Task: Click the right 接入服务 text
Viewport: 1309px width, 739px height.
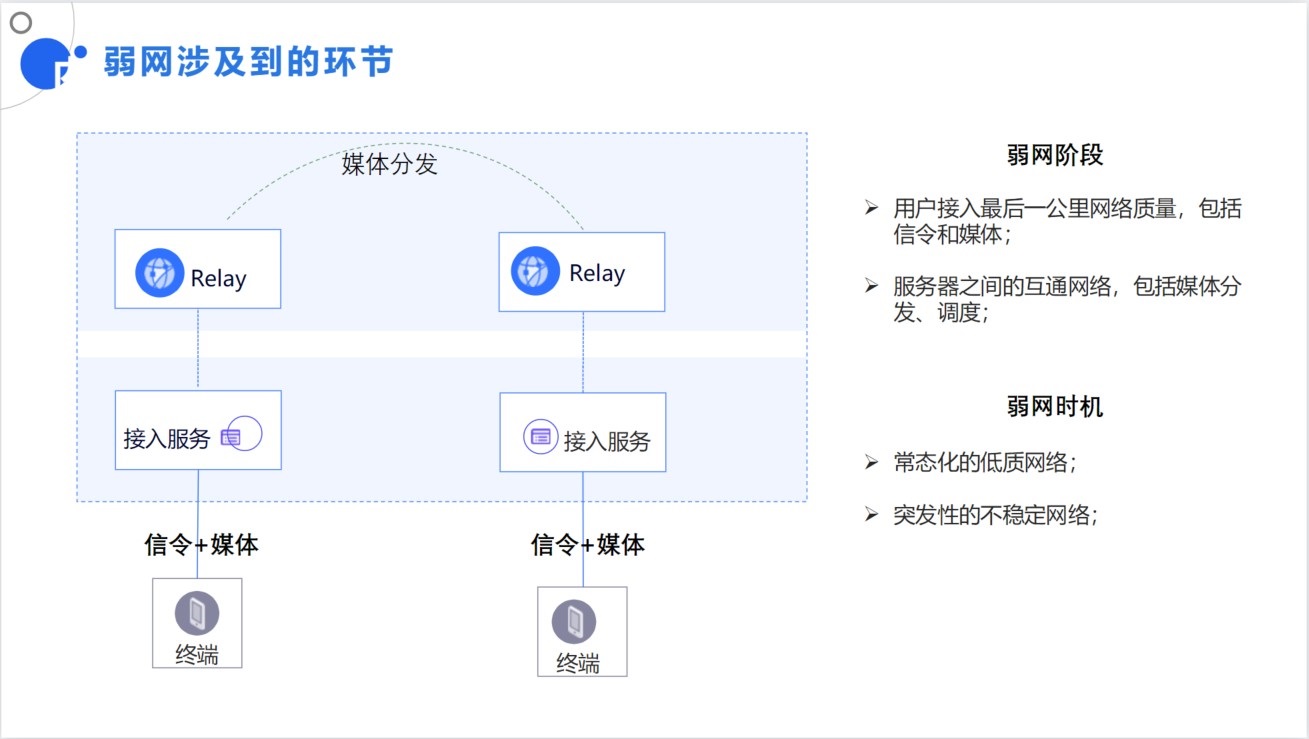Action: 607,441
